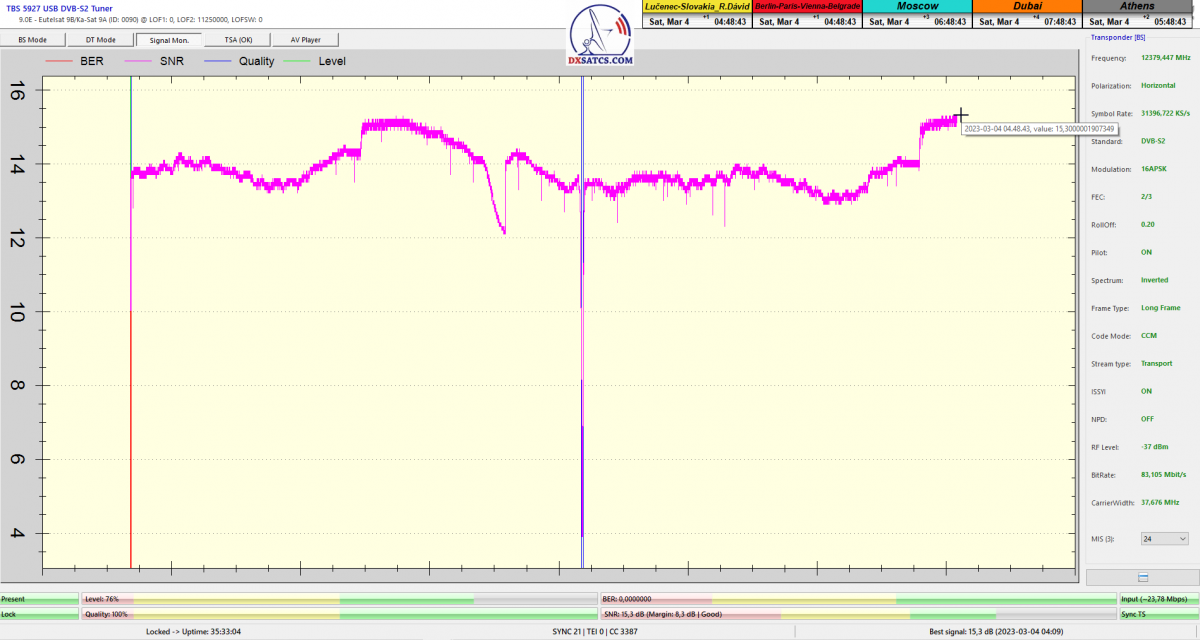Click the panel button below MIS dropdown

point(1142,577)
